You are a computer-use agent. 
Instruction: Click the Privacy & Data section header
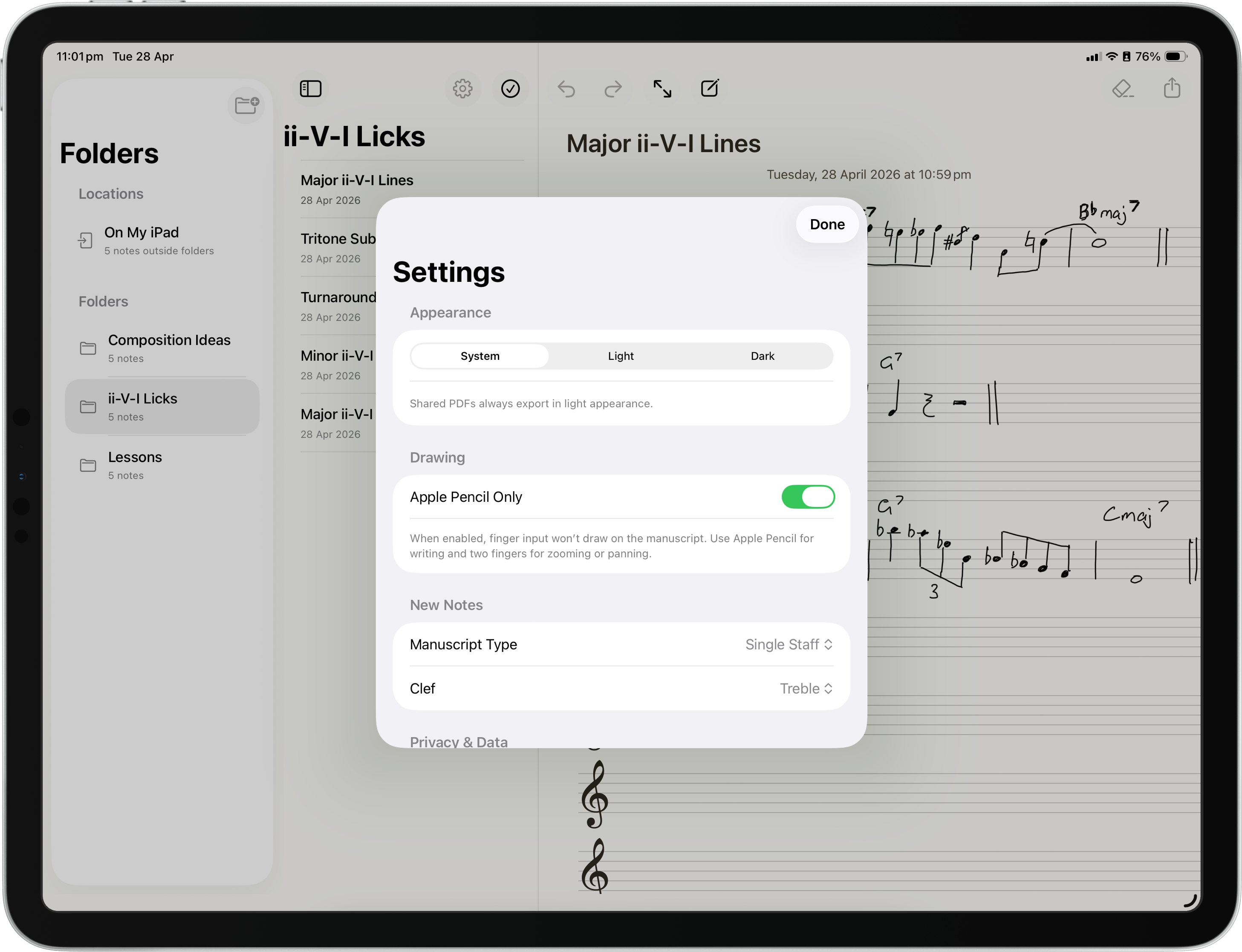click(458, 741)
